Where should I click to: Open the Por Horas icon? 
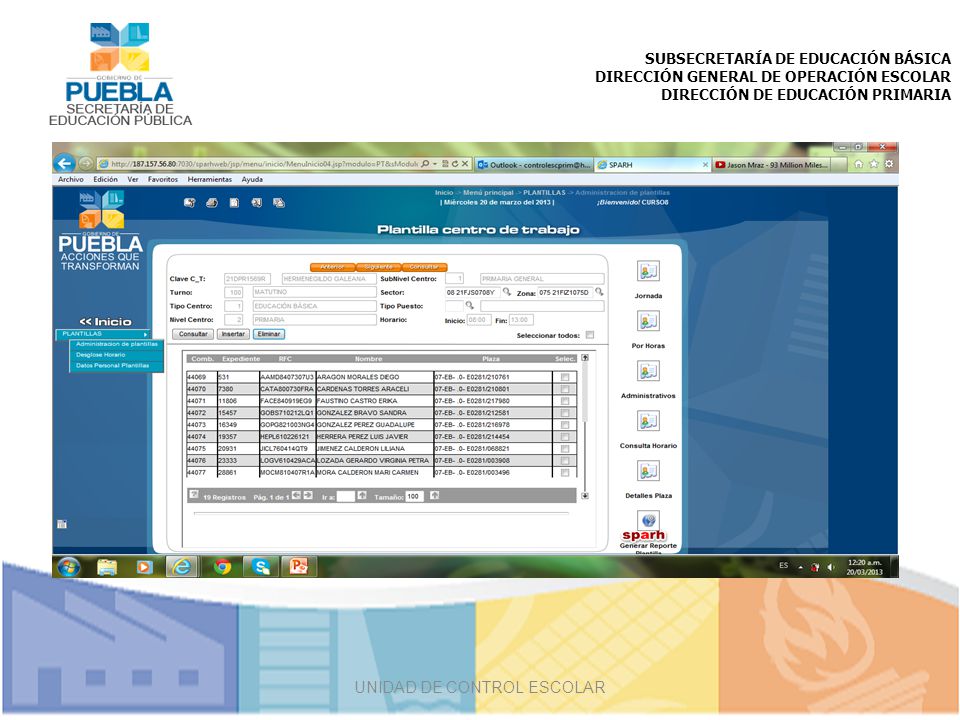(x=648, y=321)
